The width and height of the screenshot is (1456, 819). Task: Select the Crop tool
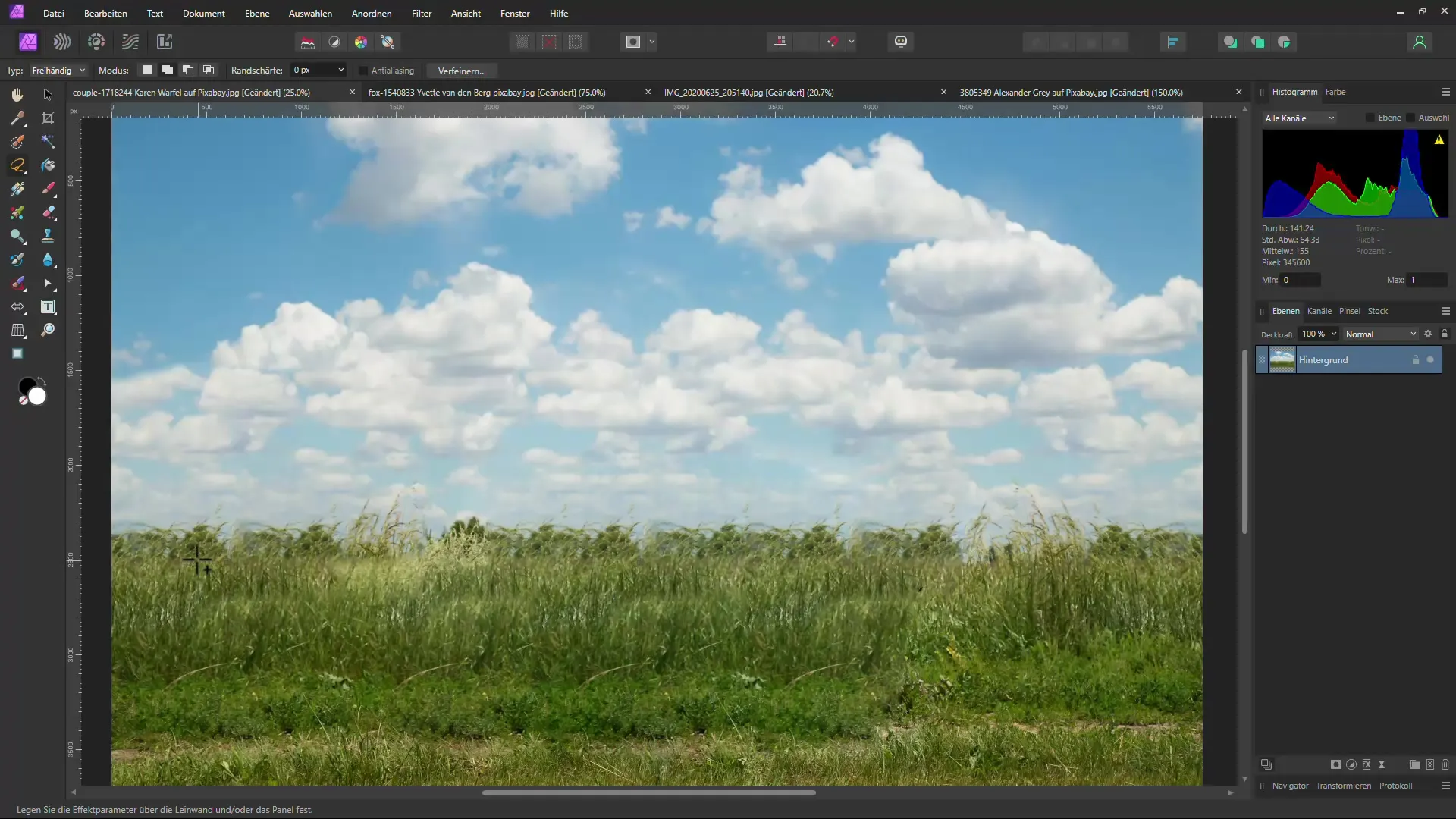pyautogui.click(x=48, y=118)
